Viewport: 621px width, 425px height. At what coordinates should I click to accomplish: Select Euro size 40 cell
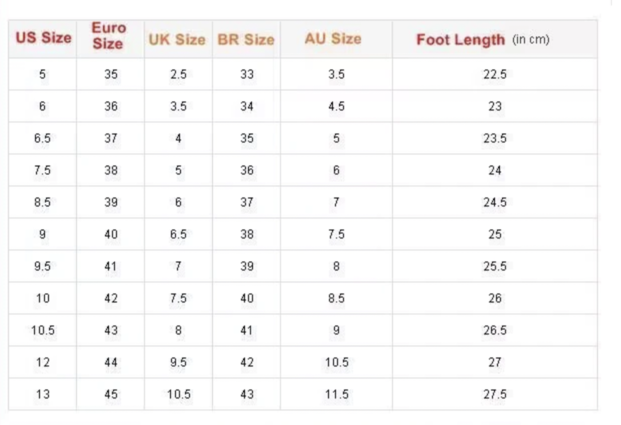111,234
